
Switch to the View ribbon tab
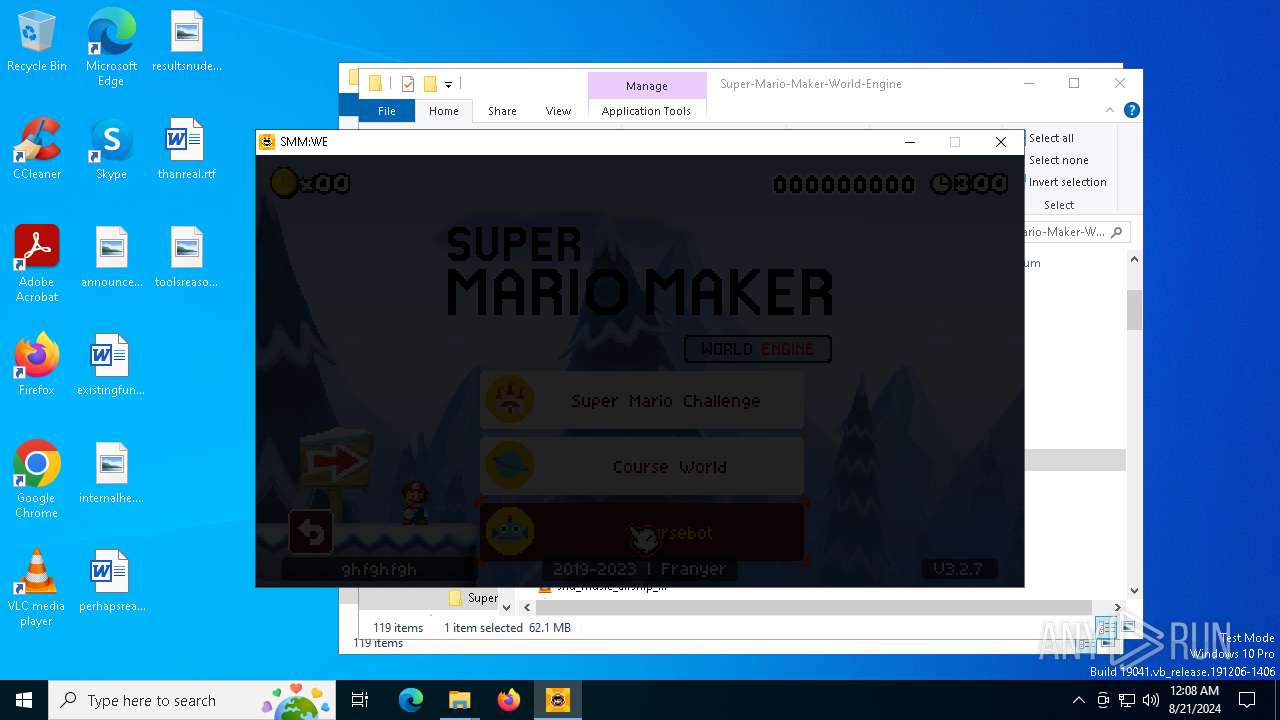click(558, 111)
